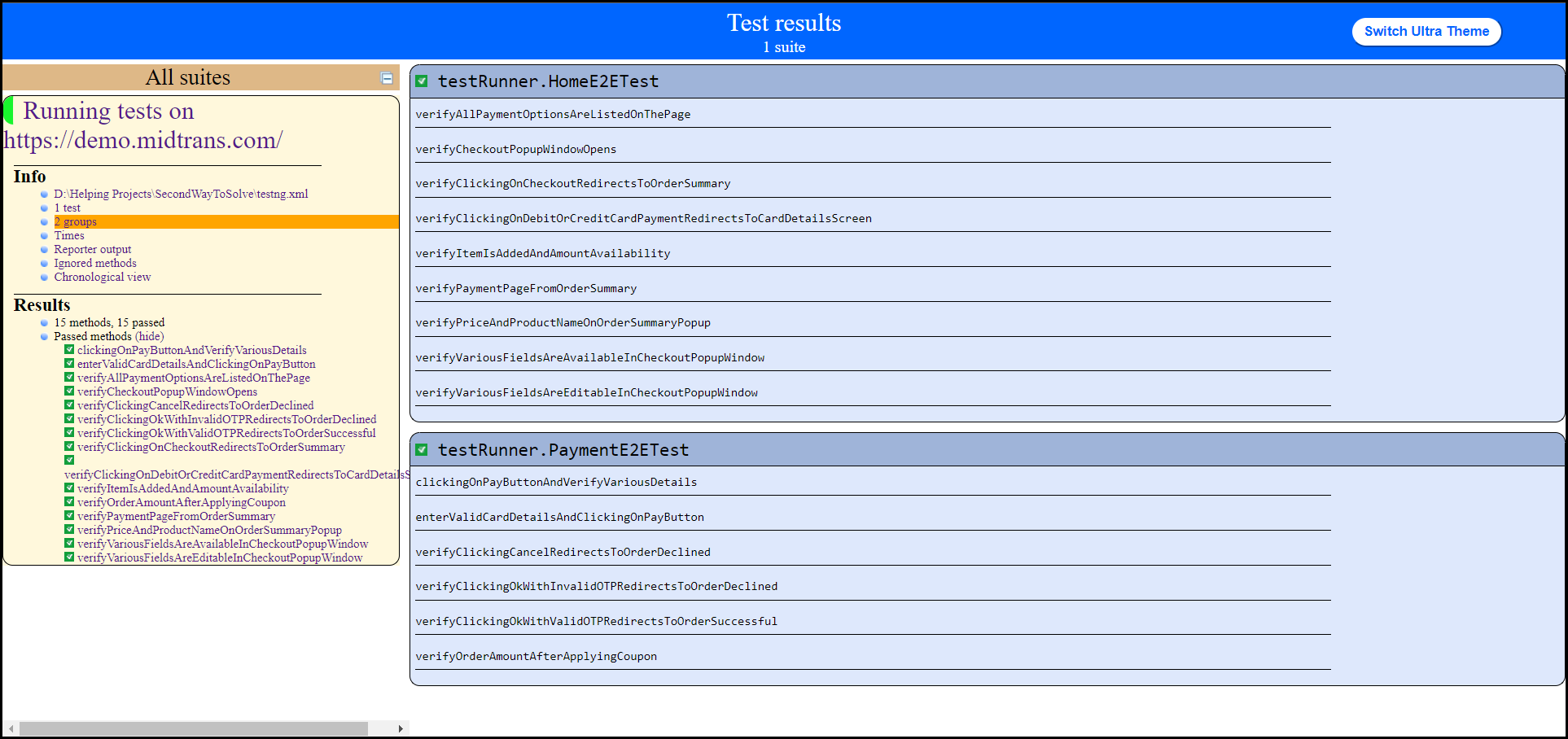Collapse the All suites panel using its minimize icon

coord(387,77)
